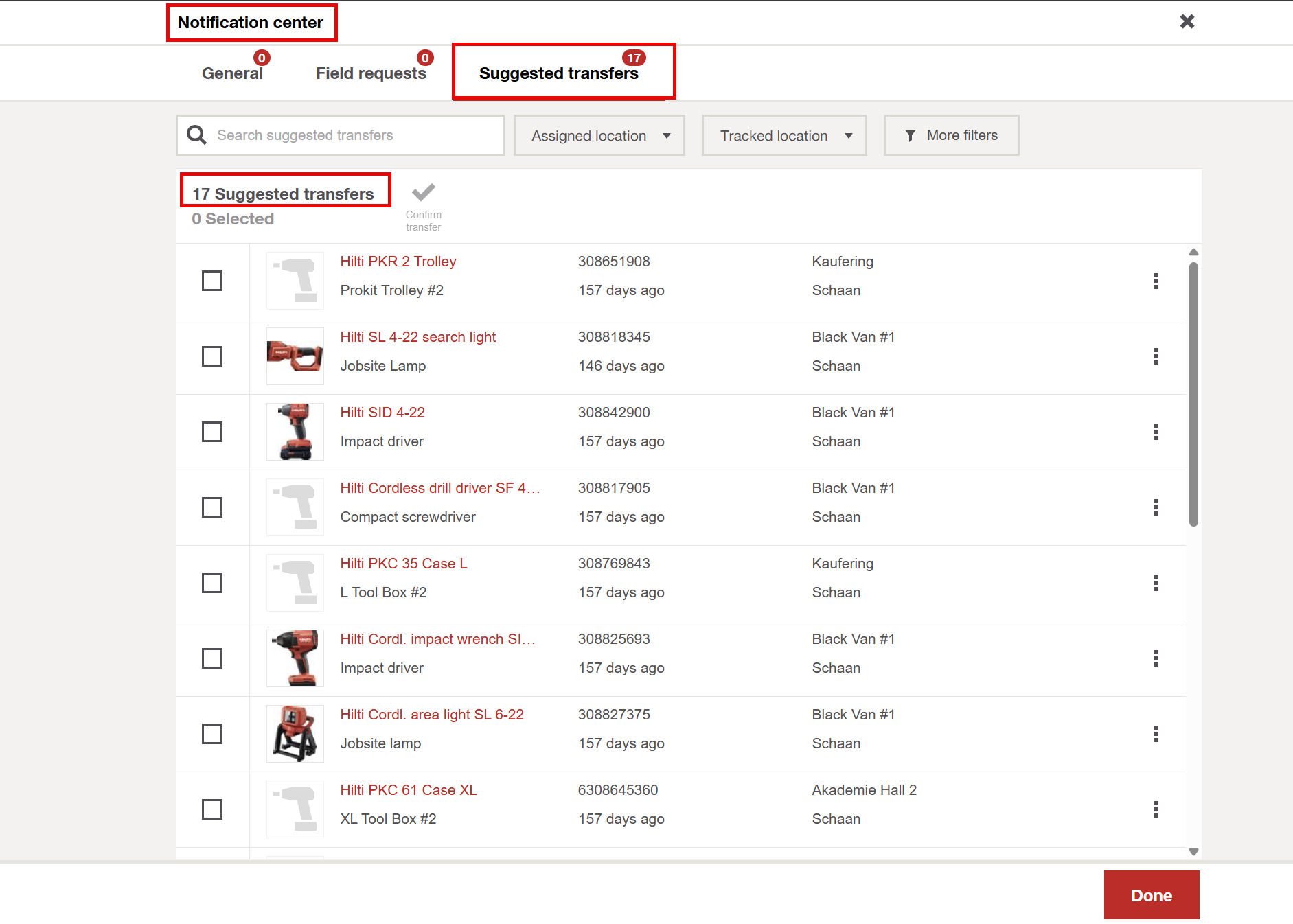This screenshot has height=924, width=1293.
Task: Tick the Hilti Cordl. impact wrench checkbox
Action: pos(212,658)
